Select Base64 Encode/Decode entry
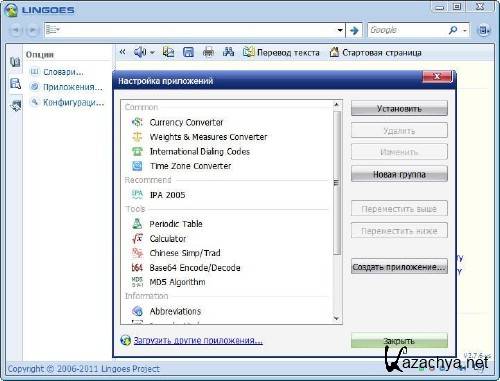Image resolution: width=500 pixels, height=381 pixels. pos(195,268)
